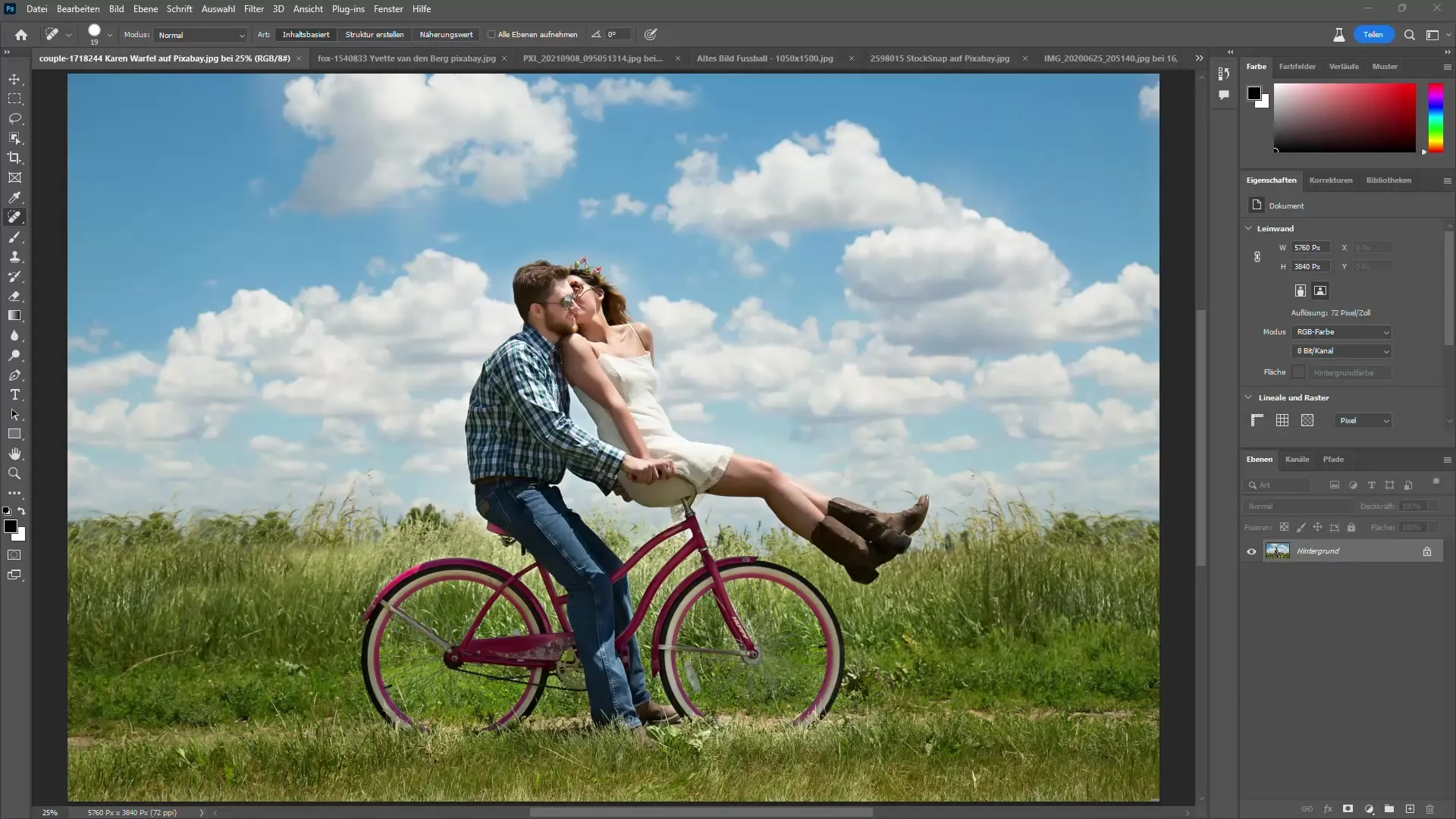Select the Type tool
Image resolution: width=1456 pixels, height=819 pixels.
pos(15,396)
